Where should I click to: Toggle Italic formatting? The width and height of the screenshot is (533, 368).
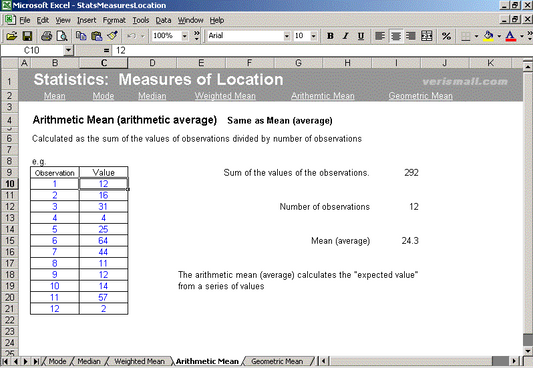tap(345, 36)
